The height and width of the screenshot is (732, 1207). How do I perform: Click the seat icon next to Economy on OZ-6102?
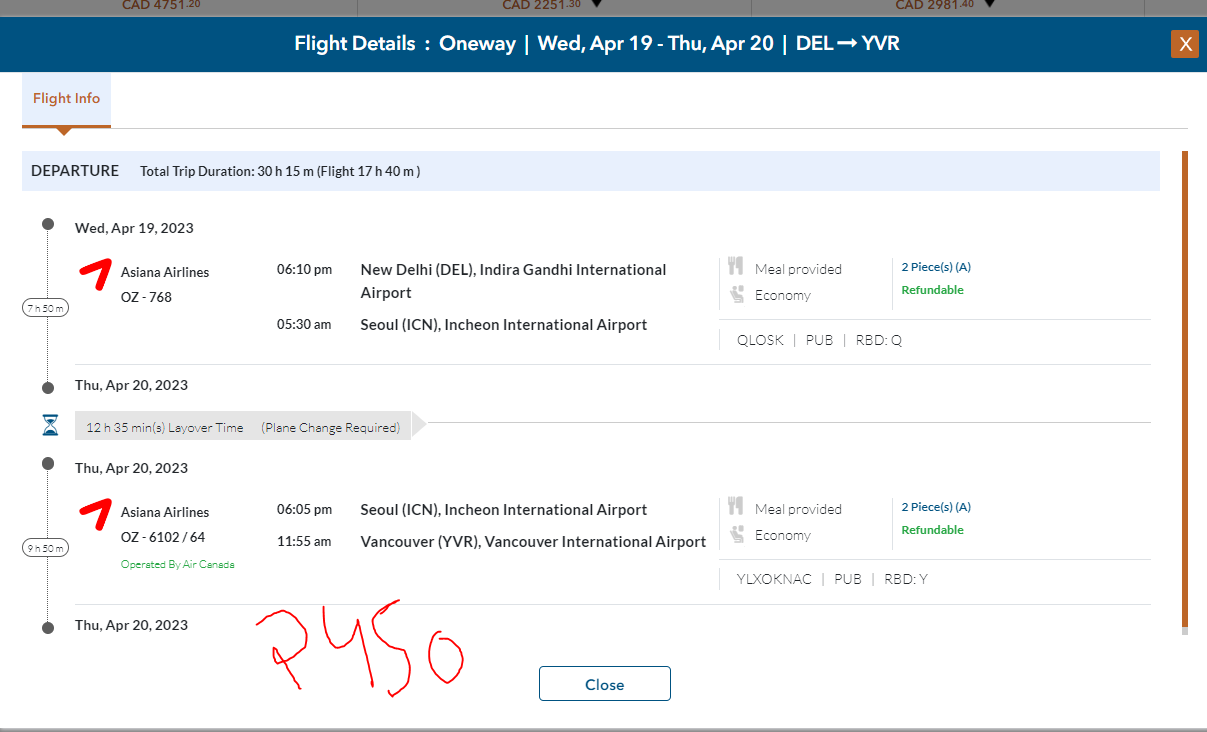point(736,534)
